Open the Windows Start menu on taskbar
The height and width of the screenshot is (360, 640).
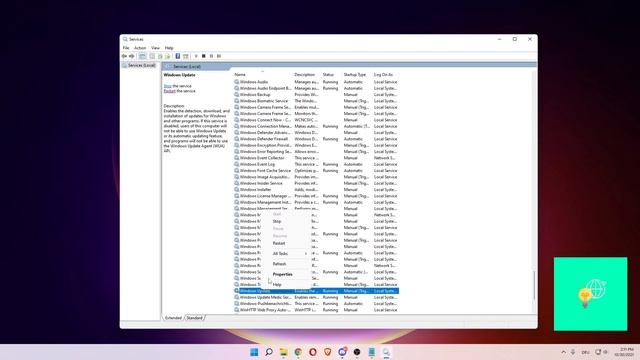pos(254,352)
